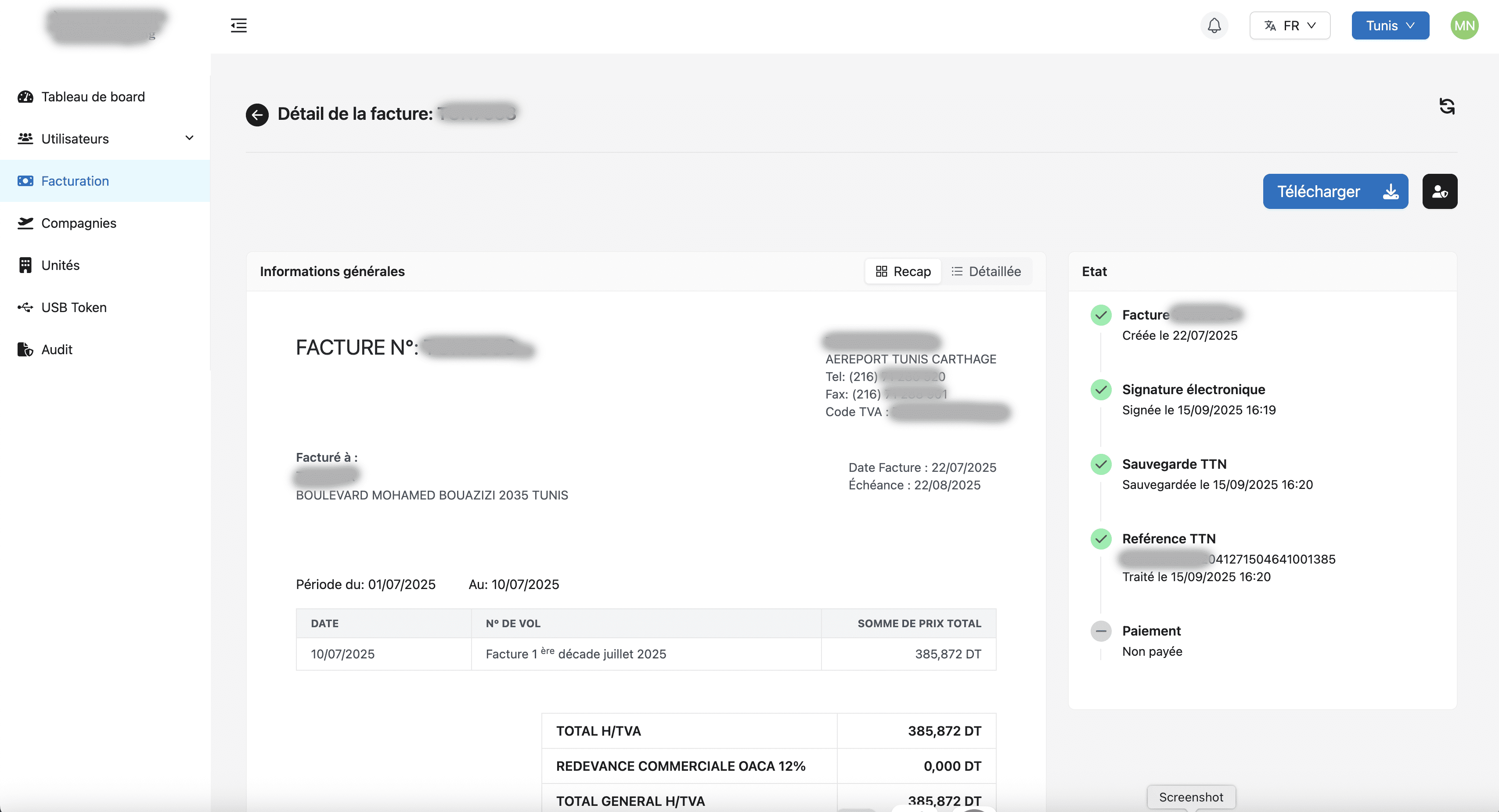Select Compagnies in the sidebar
Image resolution: width=1499 pixels, height=812 pixels.
pyautogui.click(x=79, y=223)
